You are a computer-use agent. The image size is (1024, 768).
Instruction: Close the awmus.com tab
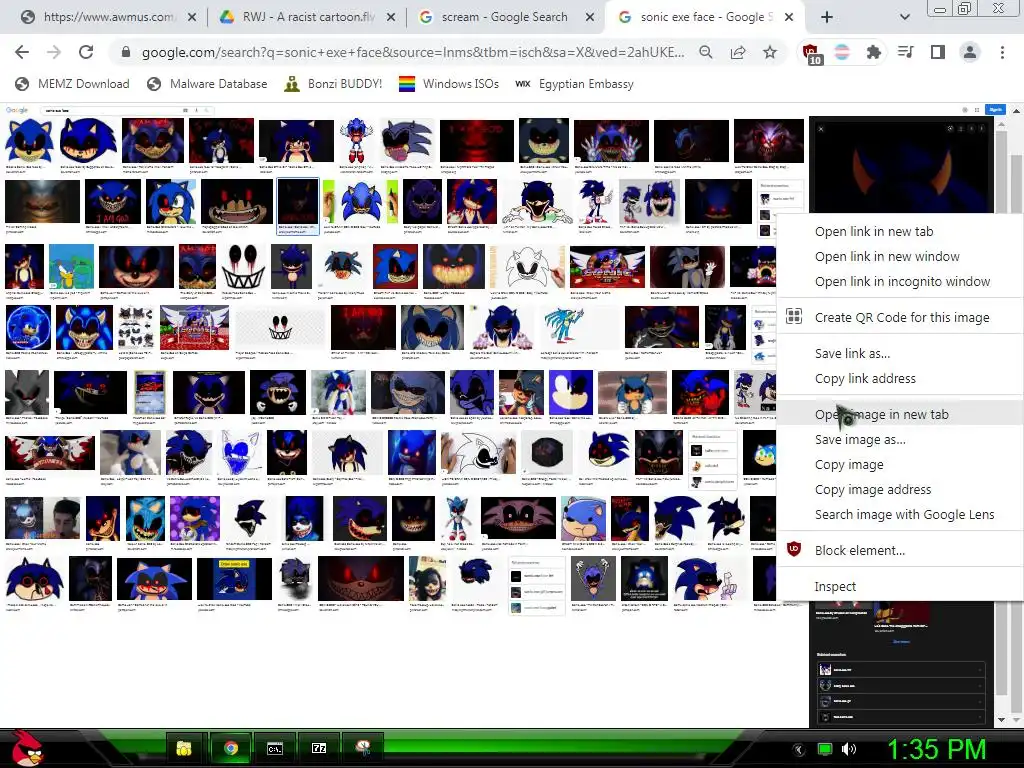coord(192,18)
